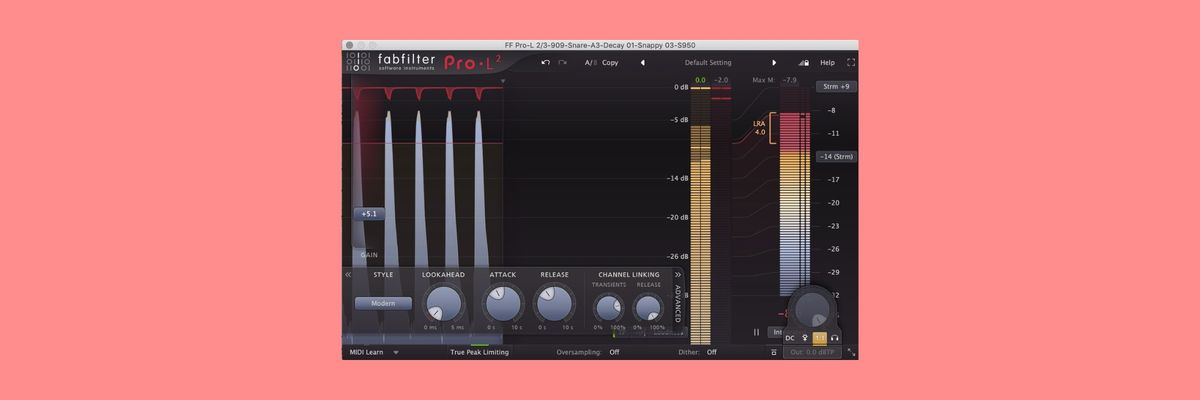
Task: Click the Channel Linking Transients knob
Action: click(609, 308)
